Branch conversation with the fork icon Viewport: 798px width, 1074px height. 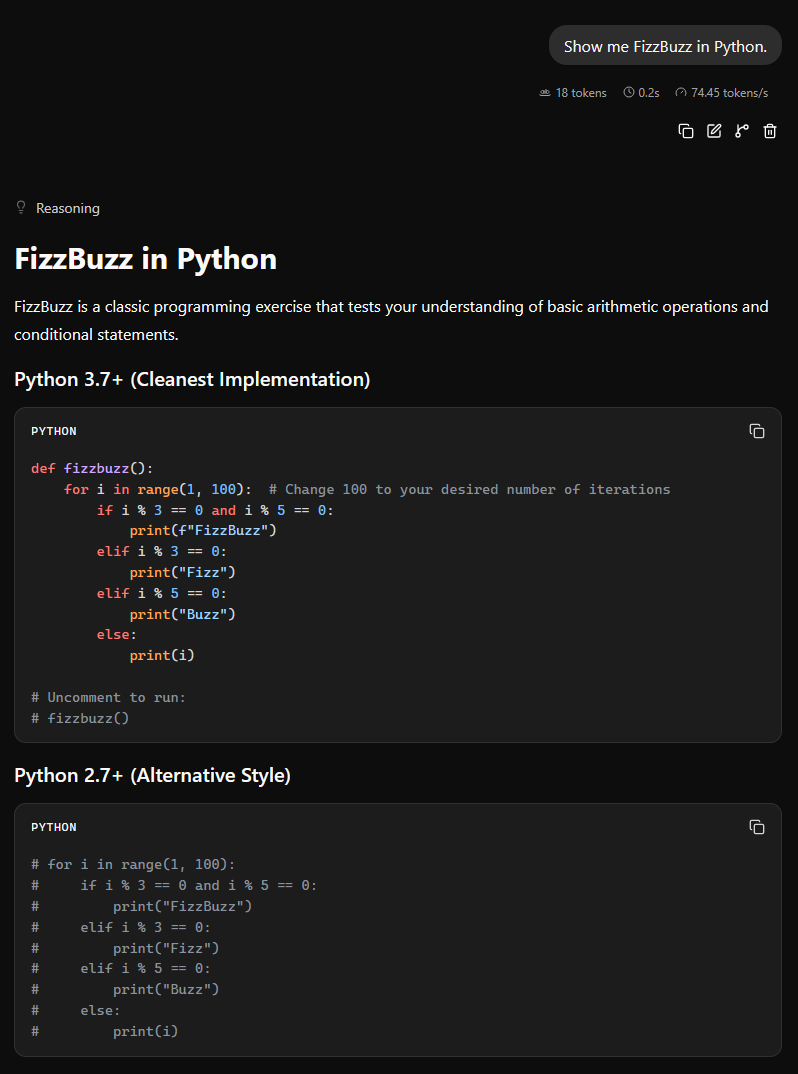(x=742, y=131)
